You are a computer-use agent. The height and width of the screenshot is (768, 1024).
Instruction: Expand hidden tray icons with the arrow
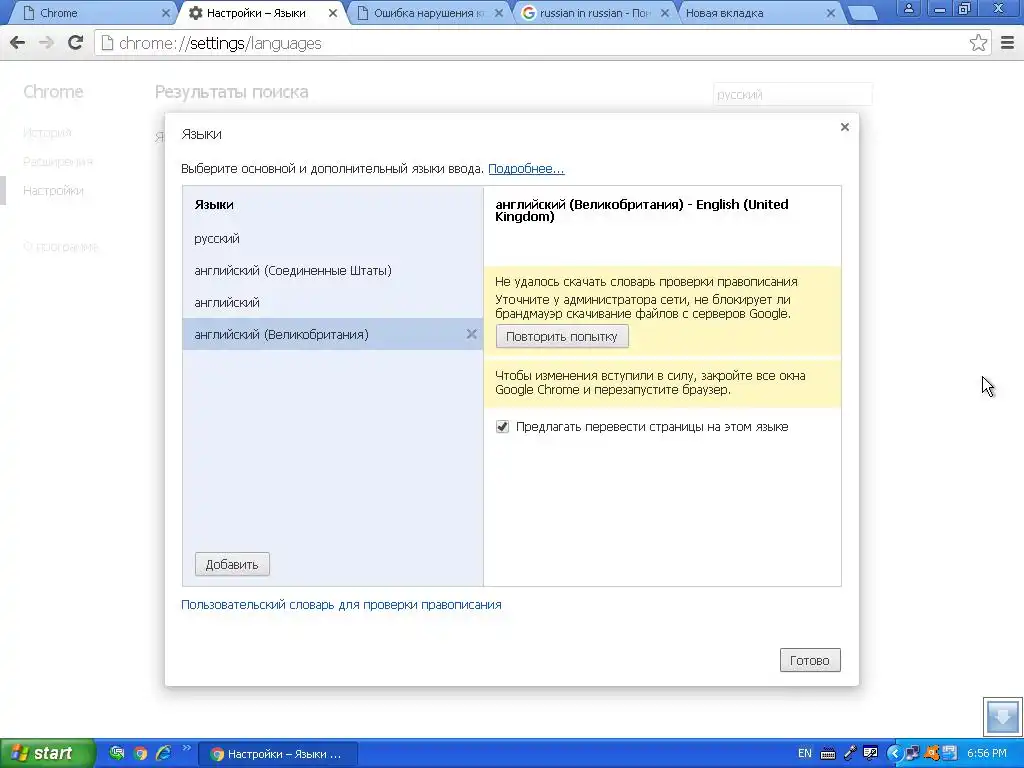(894, 754)
